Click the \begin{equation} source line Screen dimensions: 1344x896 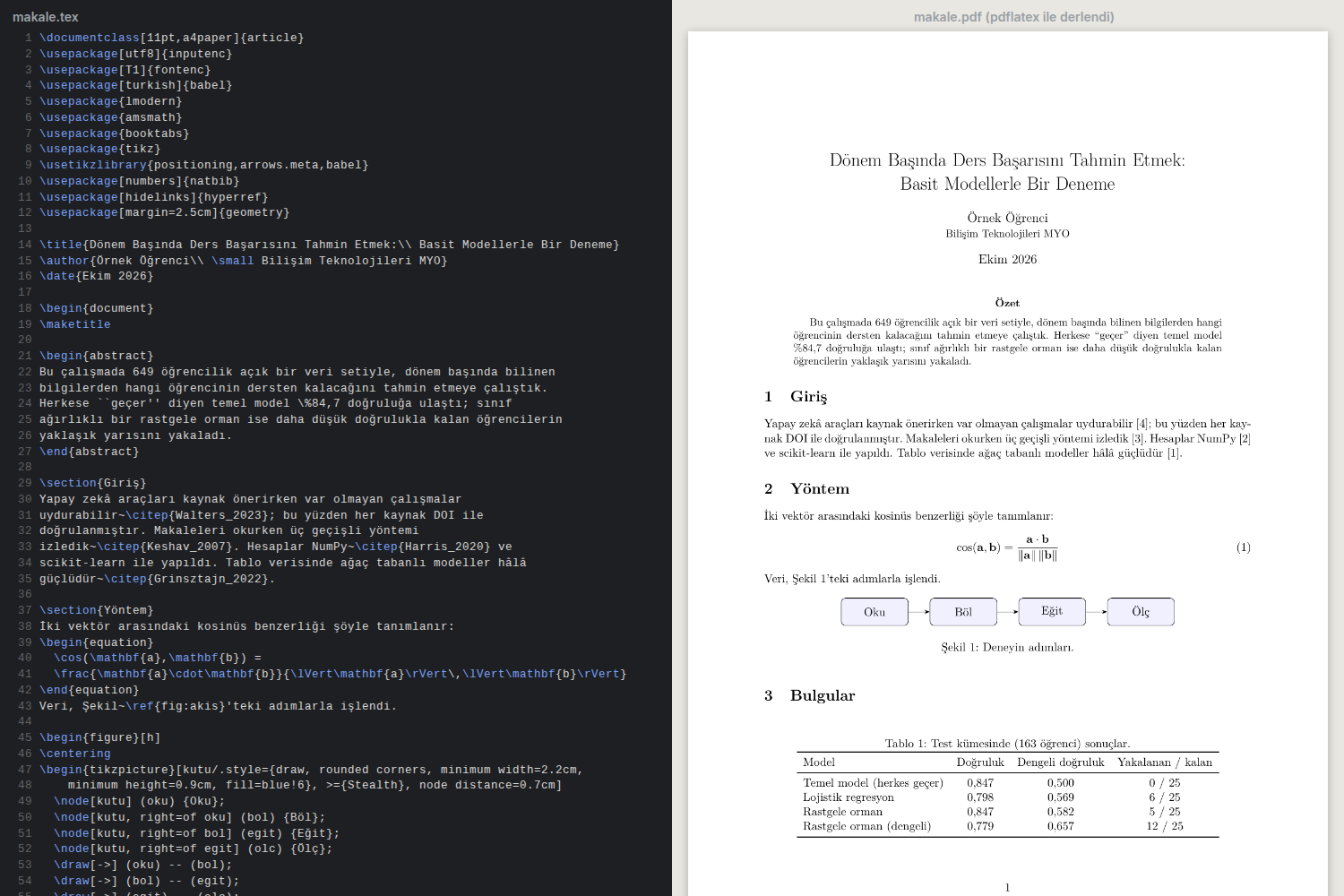coord(97,642)
